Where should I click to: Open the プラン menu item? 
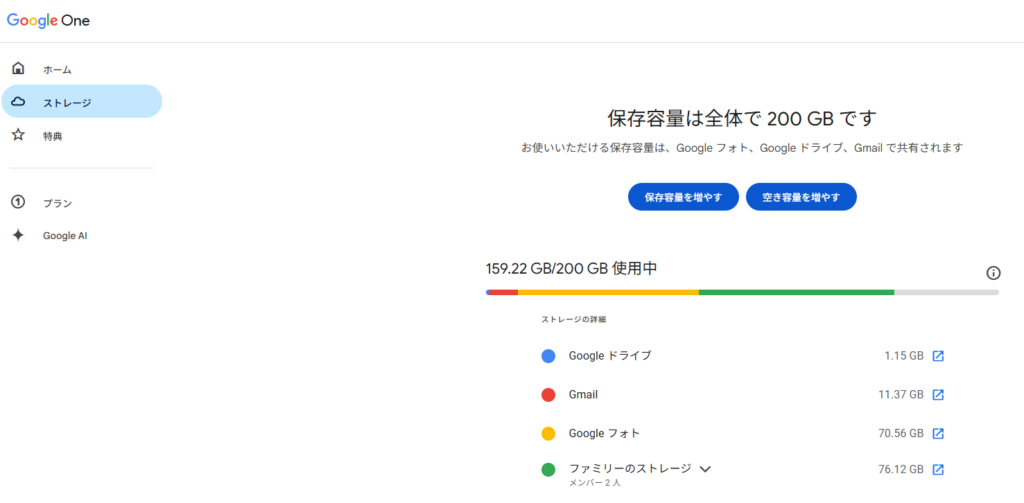point(57,203)
